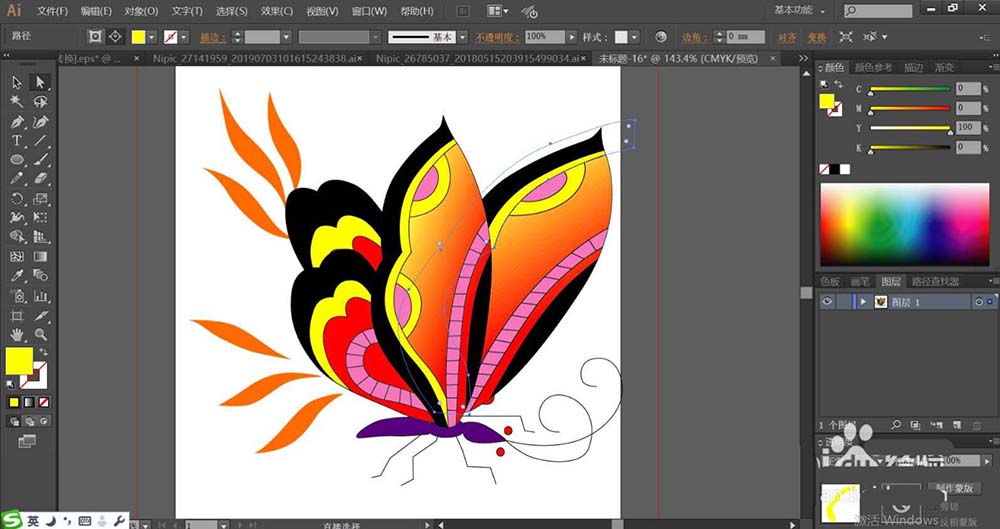The height and width of the screenshot is (529, 1000).
Task: Open arrange documents dropdown
Action: click(498, 11)
